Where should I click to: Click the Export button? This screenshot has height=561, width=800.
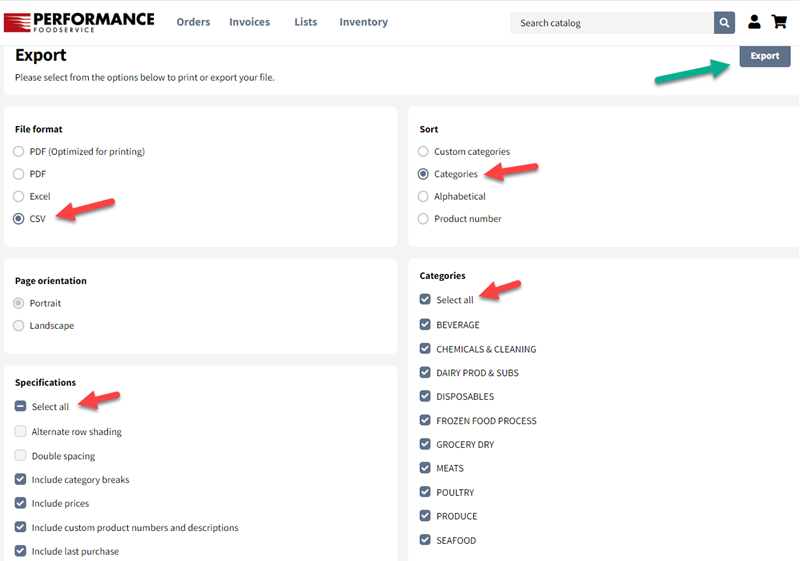coord(765,56)
